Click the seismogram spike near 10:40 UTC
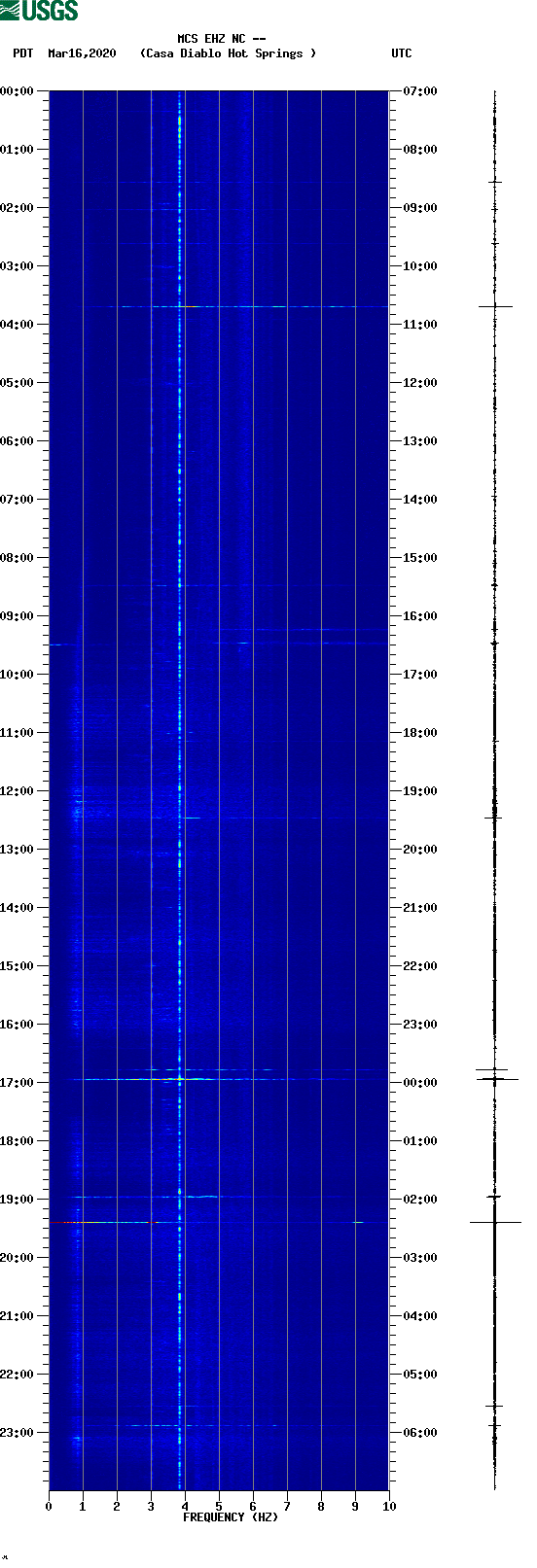Viewport: 537px width, 1568px height. point(495,306)
